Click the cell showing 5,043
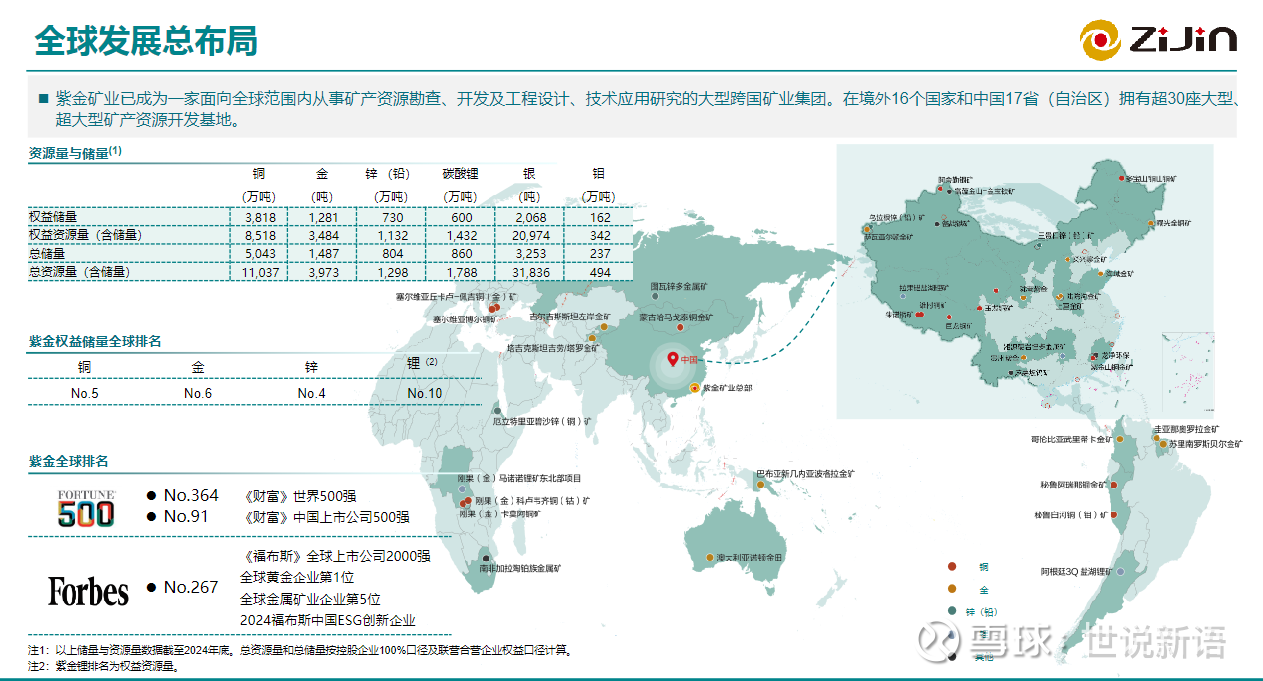The width and height of the screenshot is (1263, 681). pos(258,254)
